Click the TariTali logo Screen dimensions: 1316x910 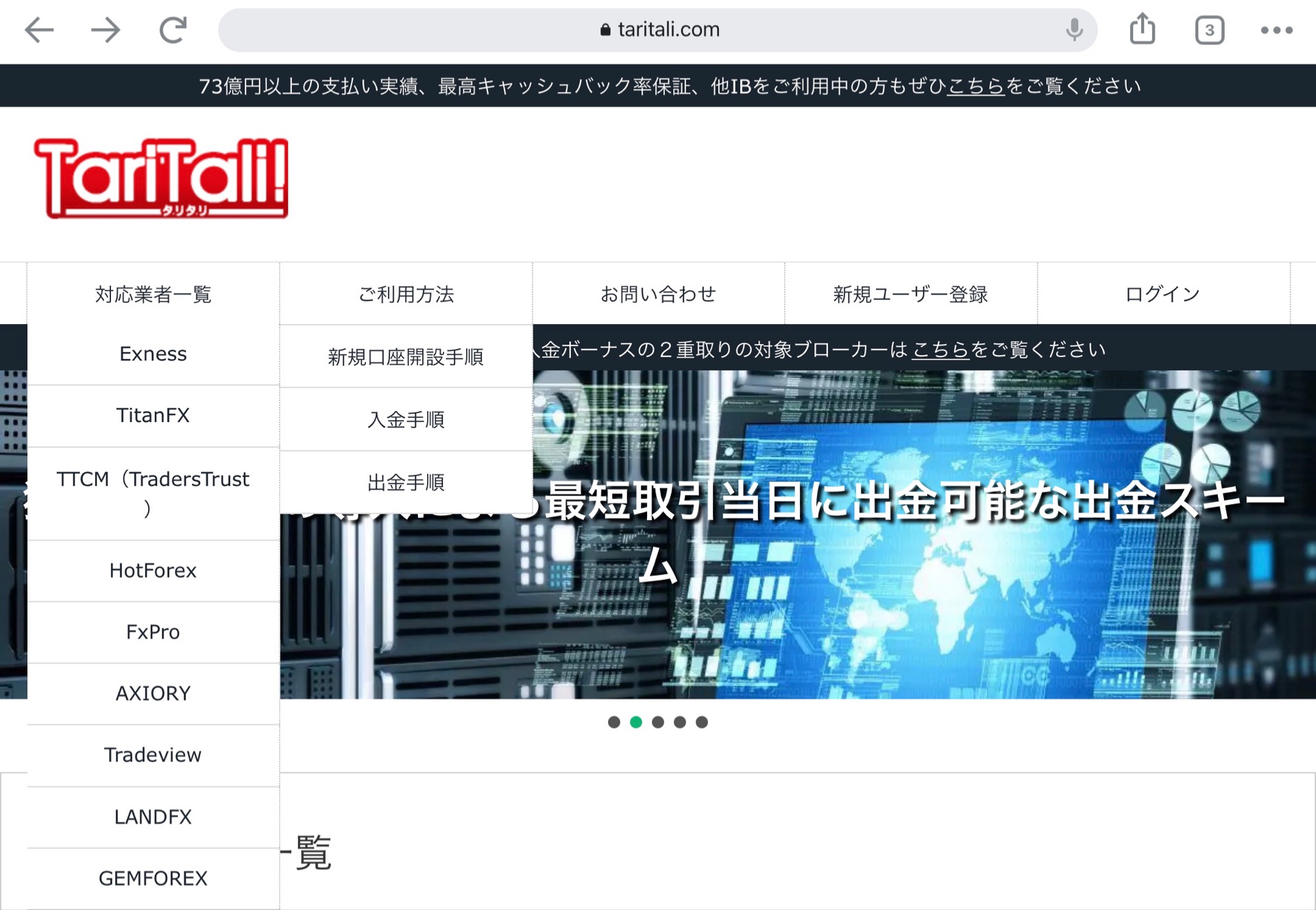161,178
